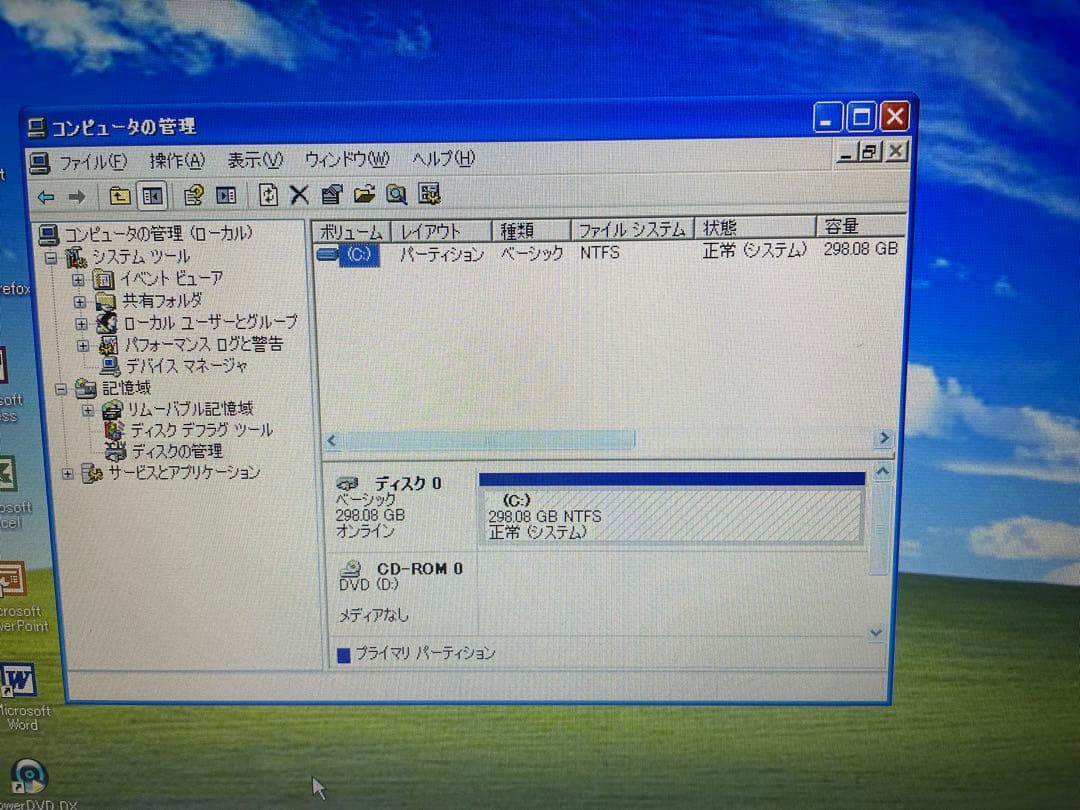
Task: Click the Refresh toolbar icon
Action: click(x=269, y=194)
